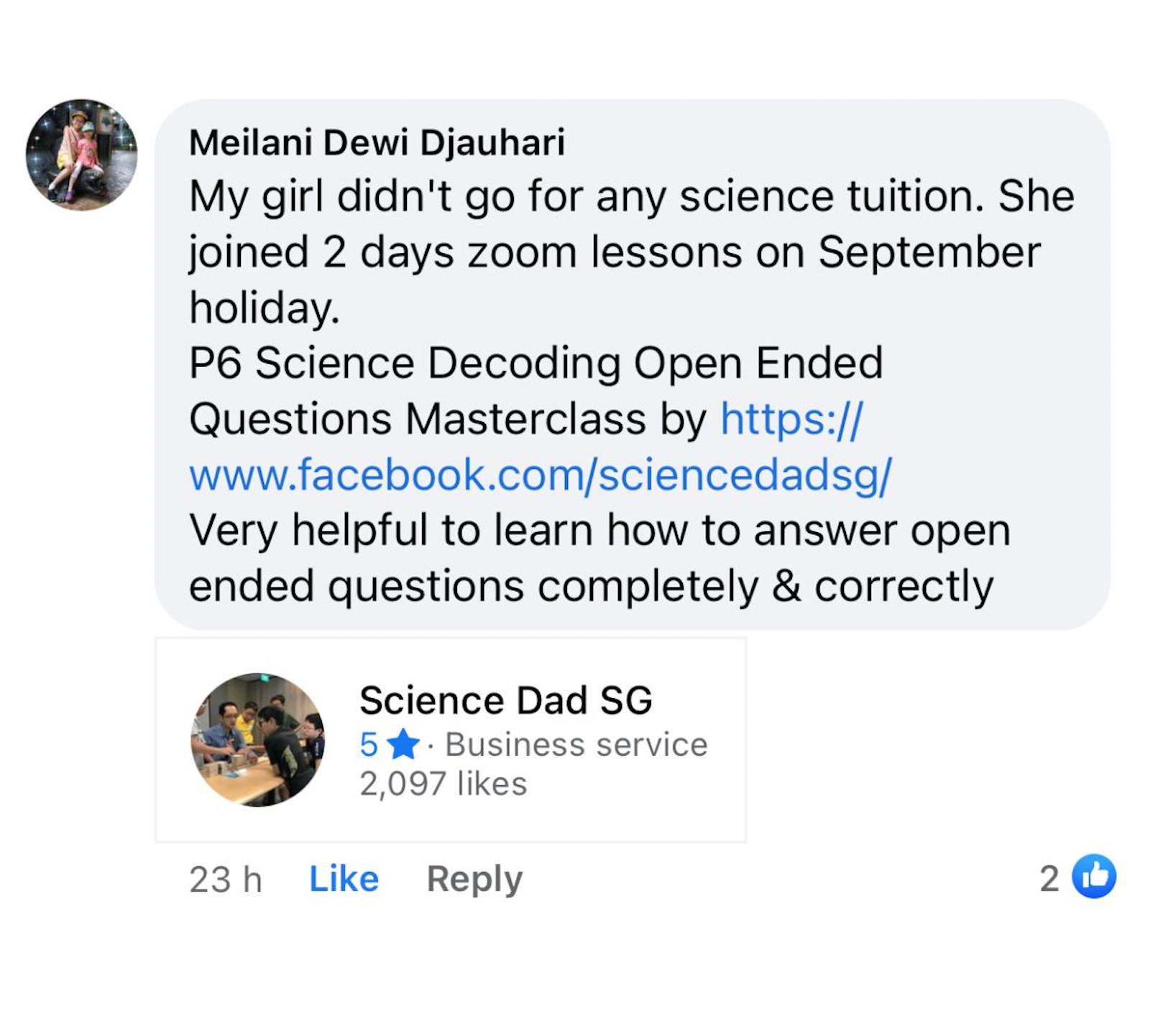The height and width of the screenshot is (1031, 1176).
Task: Open Meilani Dewi Djauhari's profile picture
Action: pyautogui.click(x=81, y=155)
